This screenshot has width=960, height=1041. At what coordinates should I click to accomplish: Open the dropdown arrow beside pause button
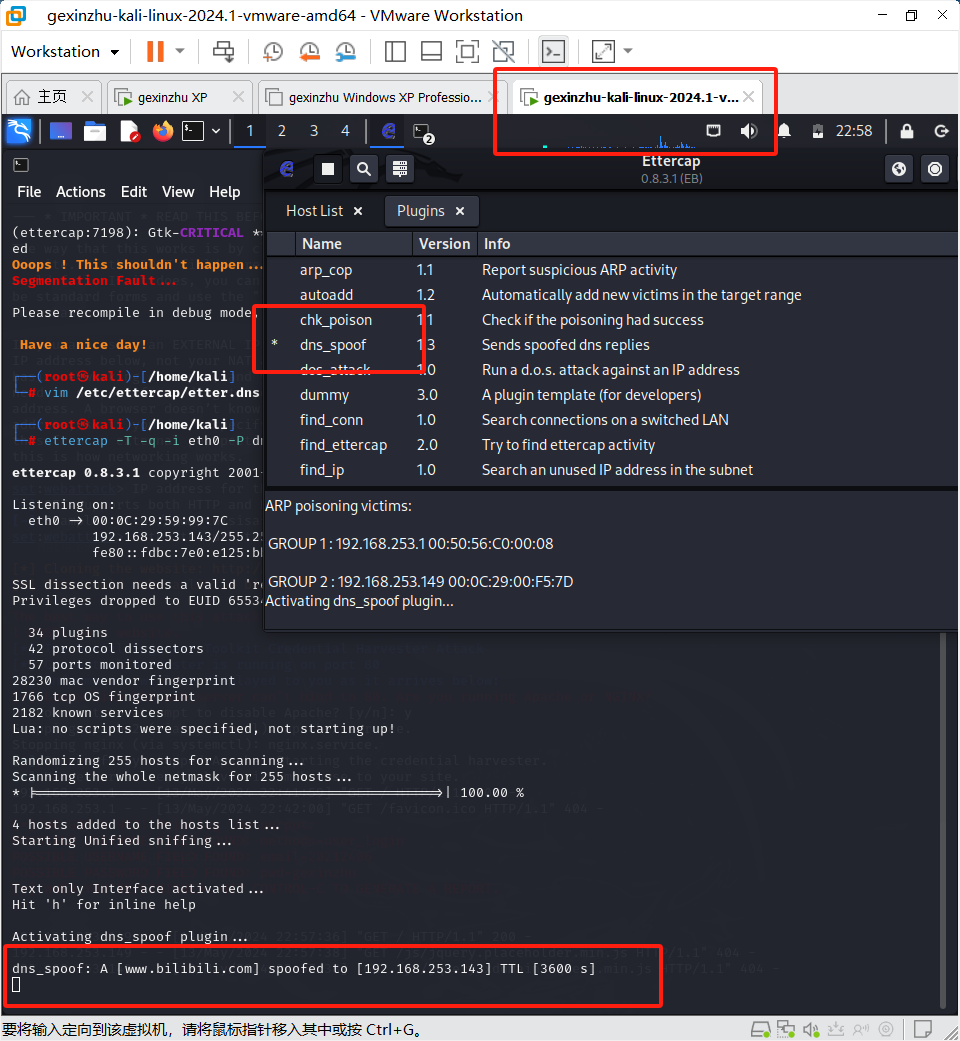tap(180, 52)
